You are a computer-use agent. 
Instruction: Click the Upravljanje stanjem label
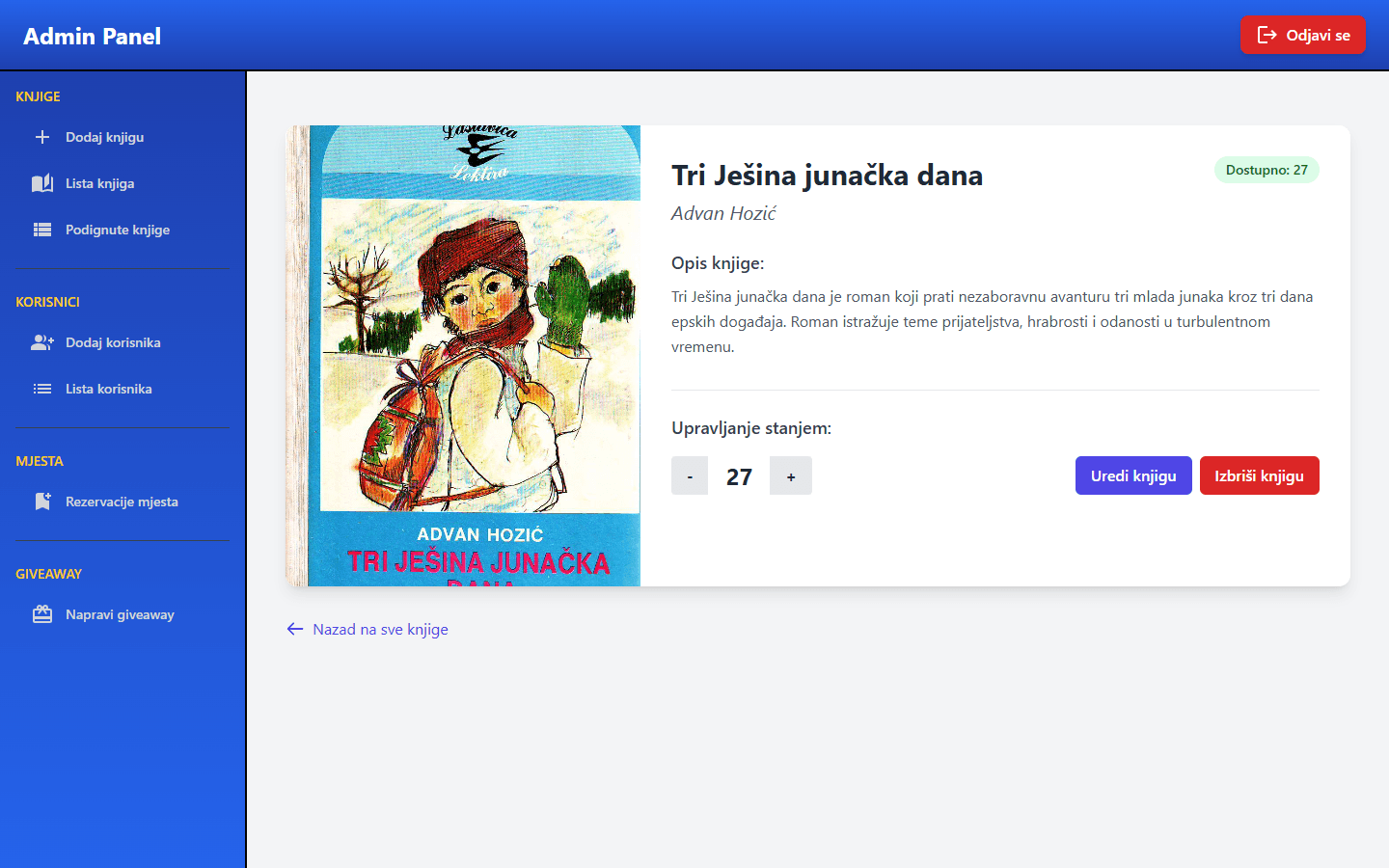(x=751, y=427)
